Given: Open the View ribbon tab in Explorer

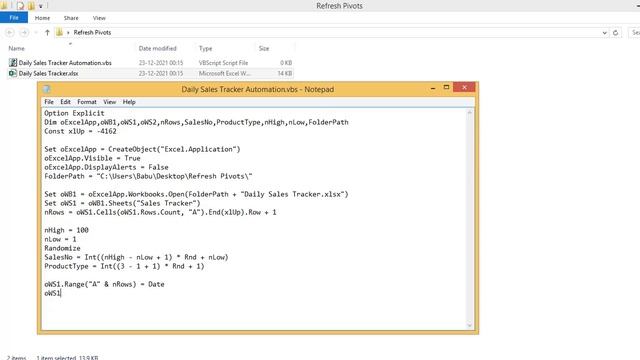Looking at the screenshot, I should (x=99, y=18).
